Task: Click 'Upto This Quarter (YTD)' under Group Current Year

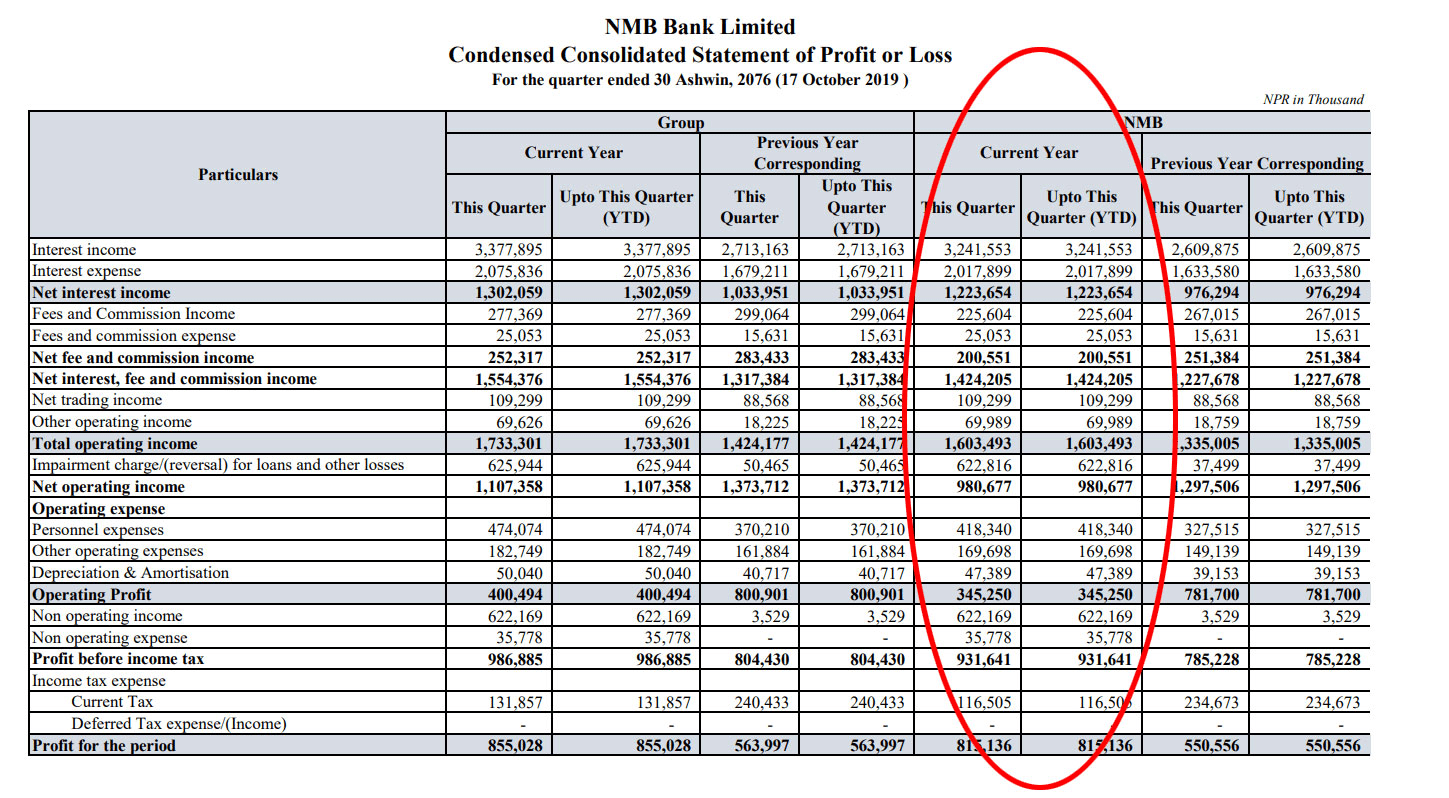Action: coord(626,207)
